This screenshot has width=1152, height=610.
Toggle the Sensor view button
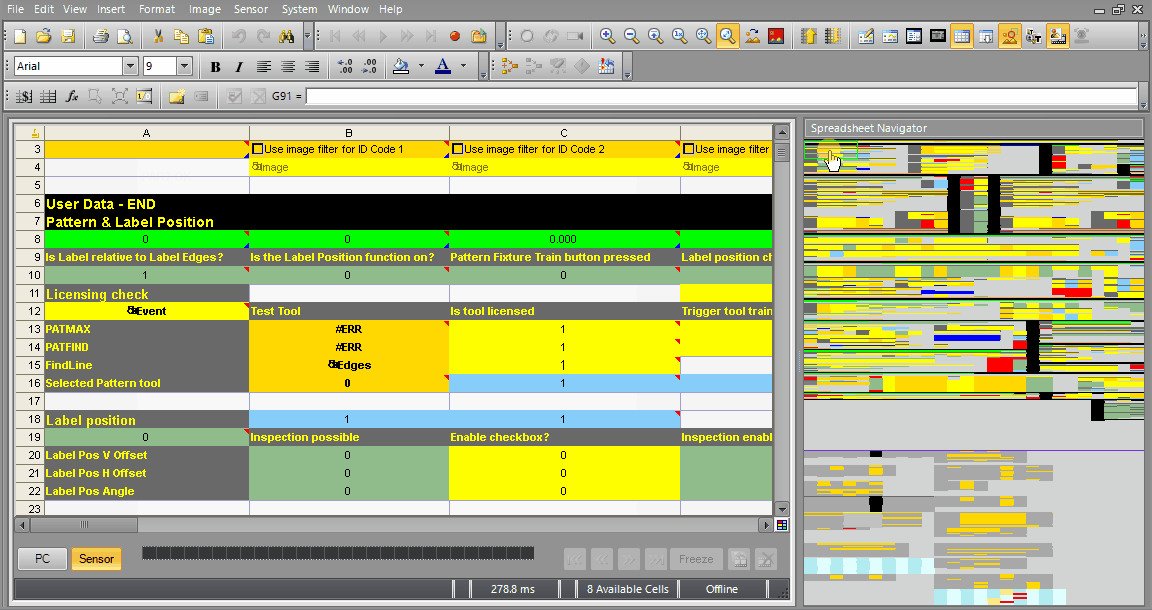[96, 559]
